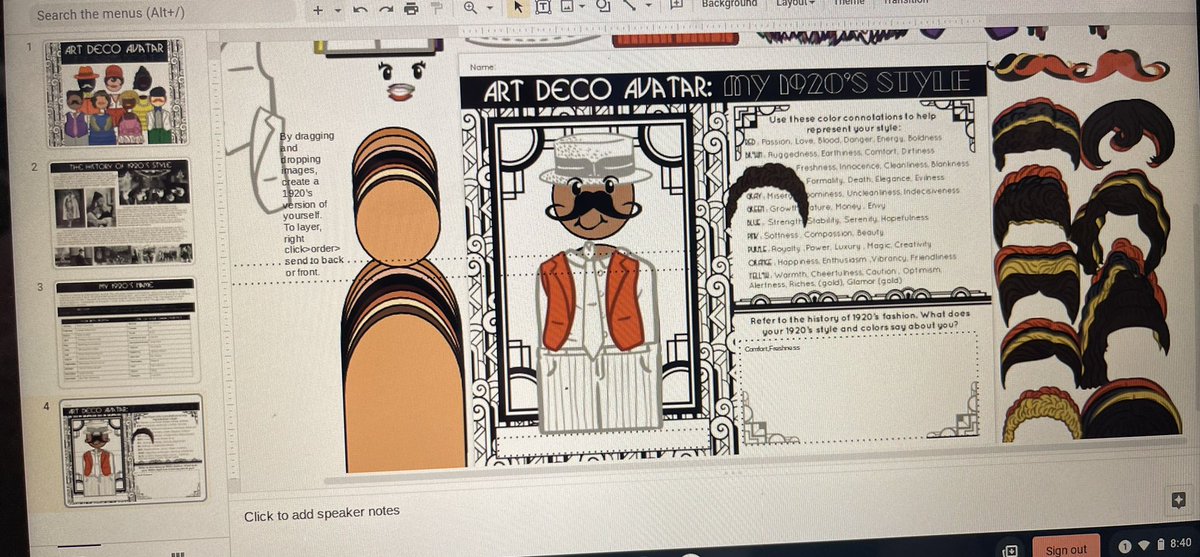Click to add speaker notes field

click(321, 512)
